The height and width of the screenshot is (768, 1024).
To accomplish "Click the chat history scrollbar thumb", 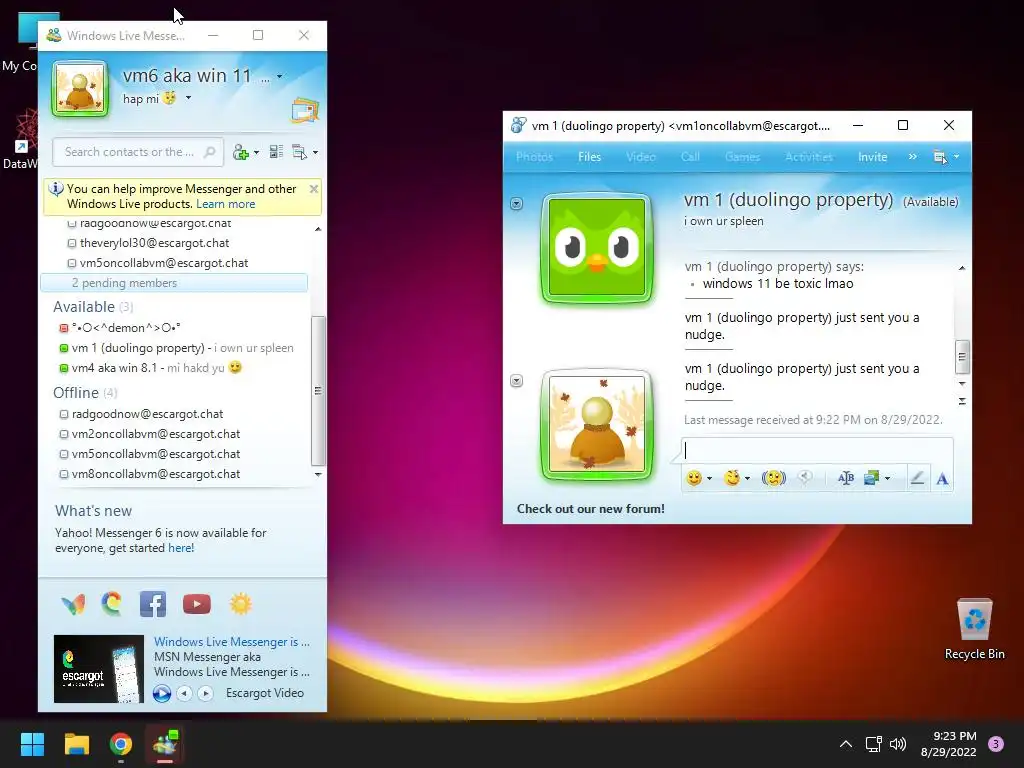I will 961,357.
